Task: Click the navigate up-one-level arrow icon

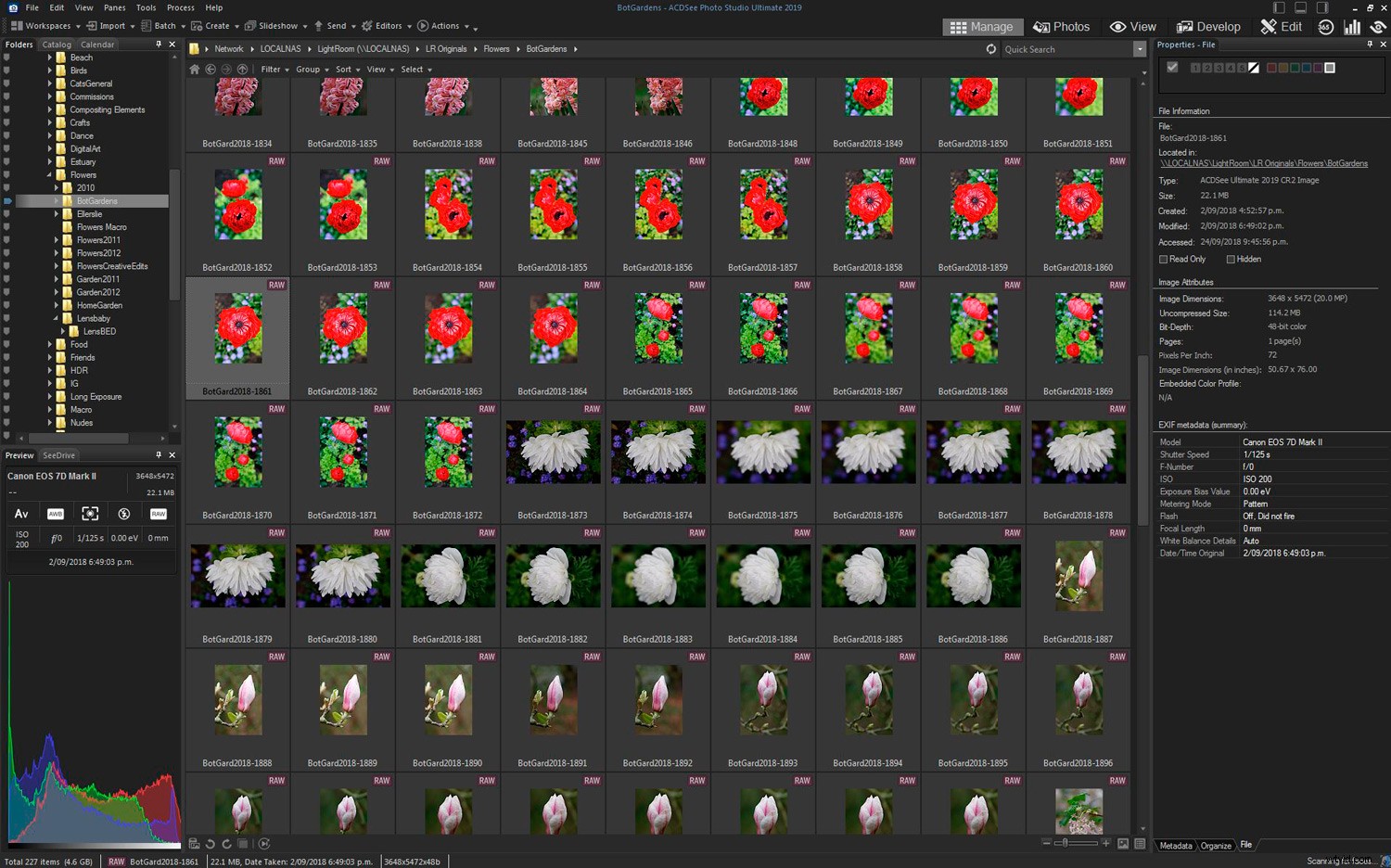Action: click(x=242, y=69)
